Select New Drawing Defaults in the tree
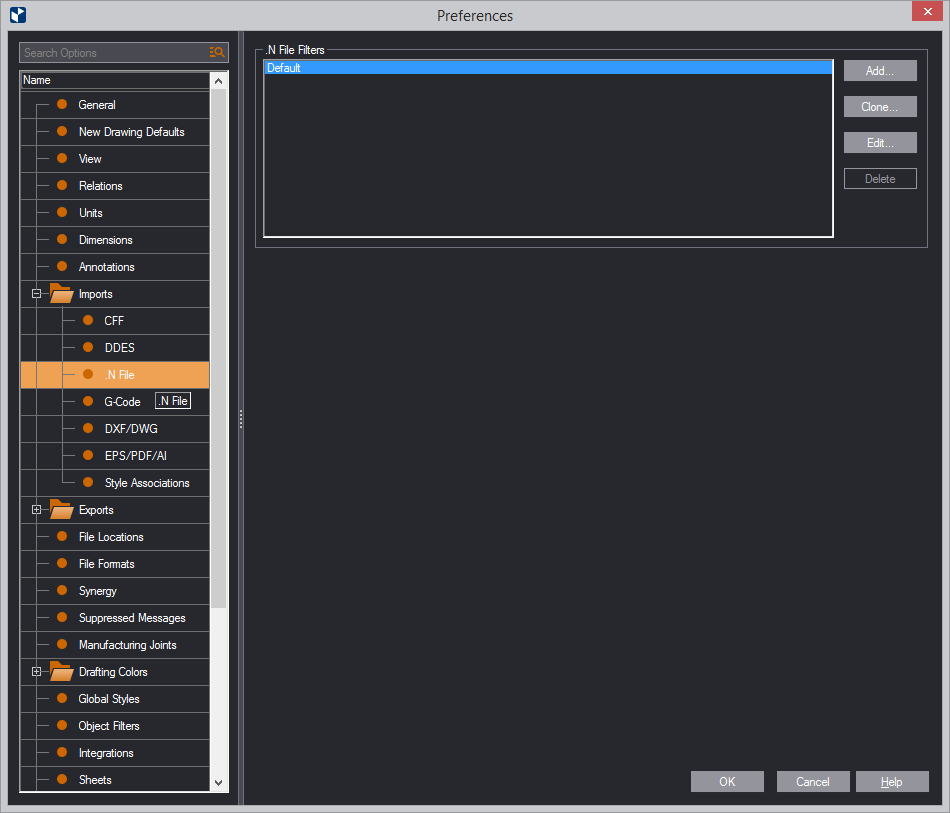Screen dimensions: 950x813 point(131,132)
